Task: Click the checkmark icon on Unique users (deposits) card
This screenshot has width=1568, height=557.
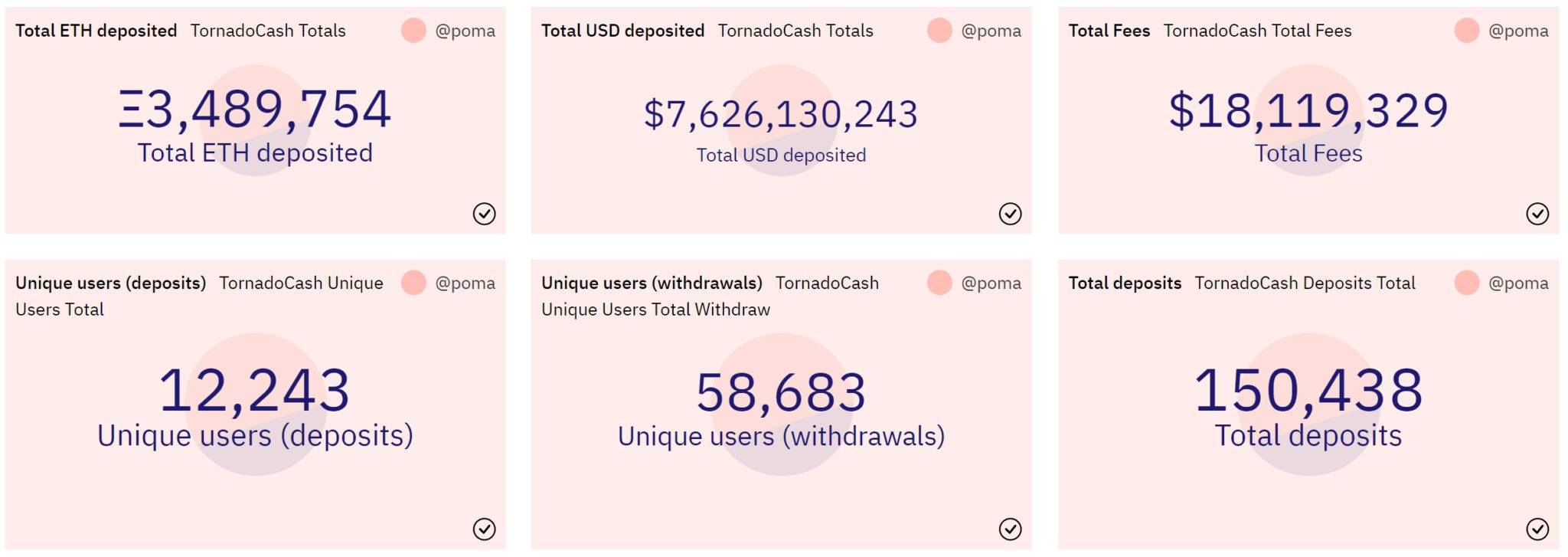Action: tap(484, 529)
